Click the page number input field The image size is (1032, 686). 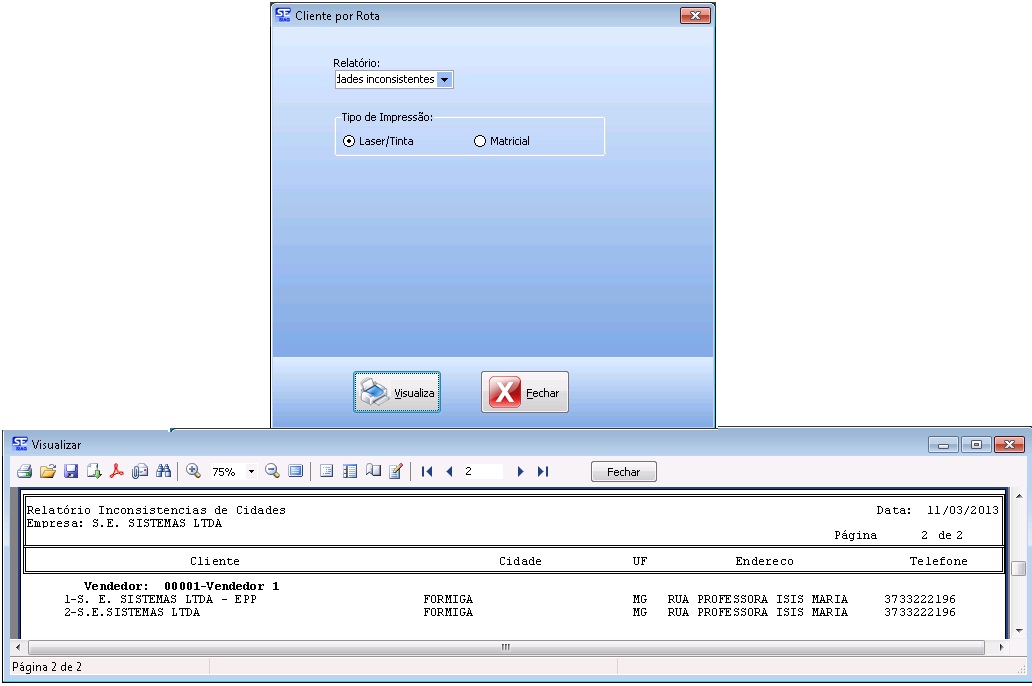[x=482, y=471]
